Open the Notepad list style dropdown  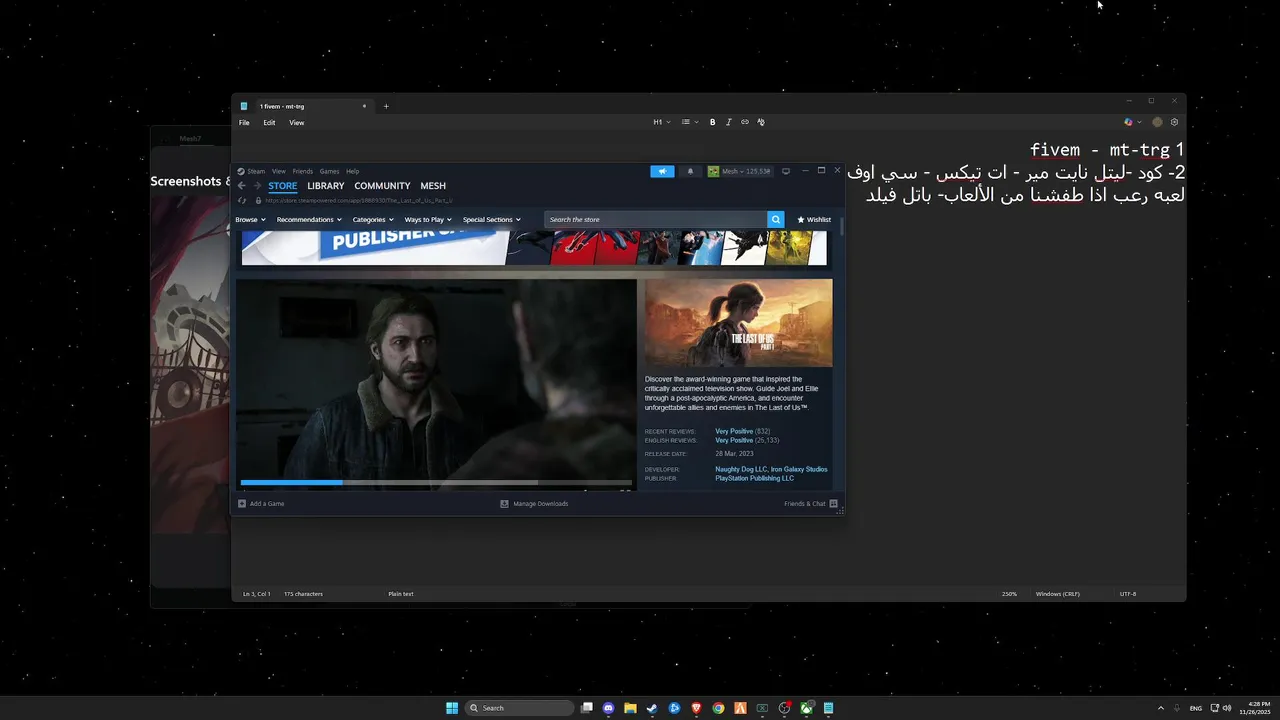(690, 122)
